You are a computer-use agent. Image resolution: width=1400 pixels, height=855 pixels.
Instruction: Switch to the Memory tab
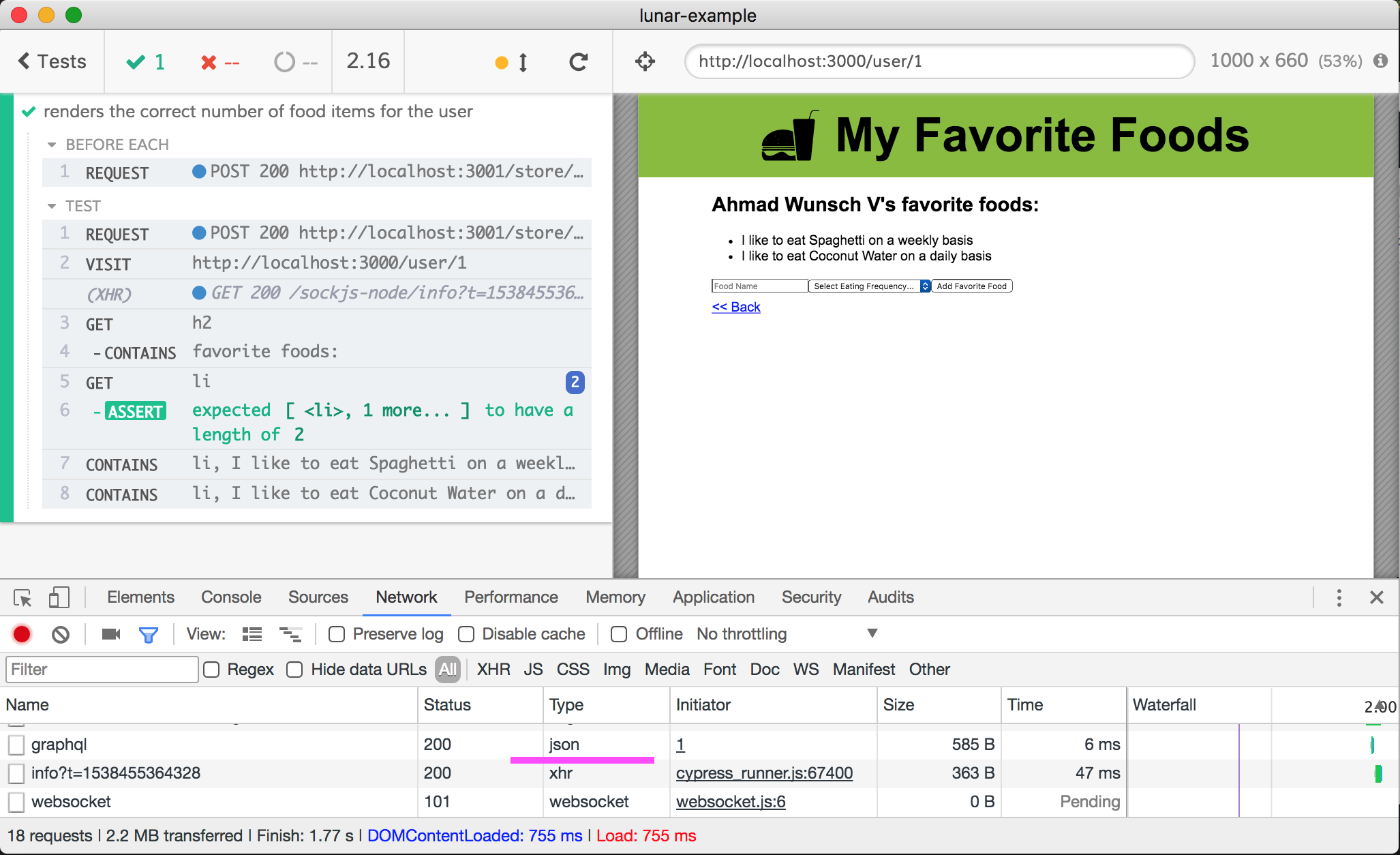[x=615, y=597]
